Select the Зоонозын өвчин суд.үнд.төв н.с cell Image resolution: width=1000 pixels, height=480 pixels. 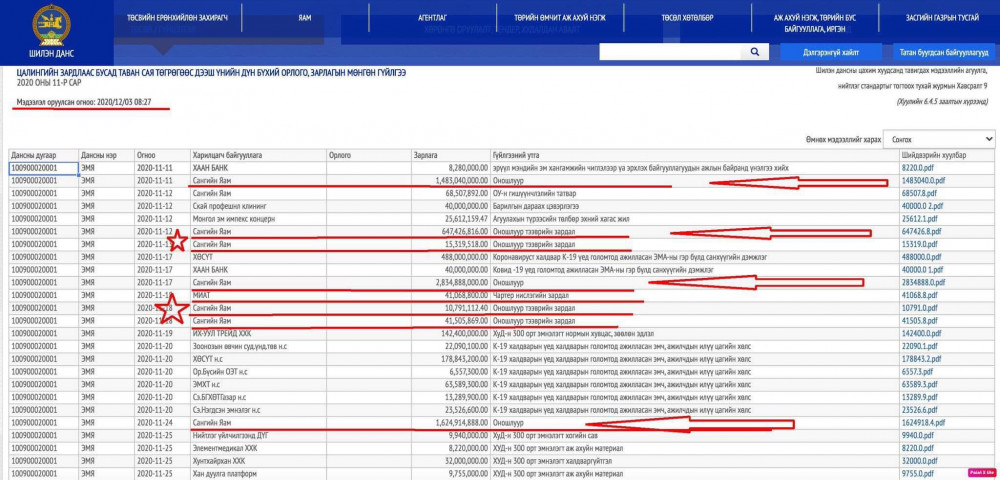click(258, 346)
